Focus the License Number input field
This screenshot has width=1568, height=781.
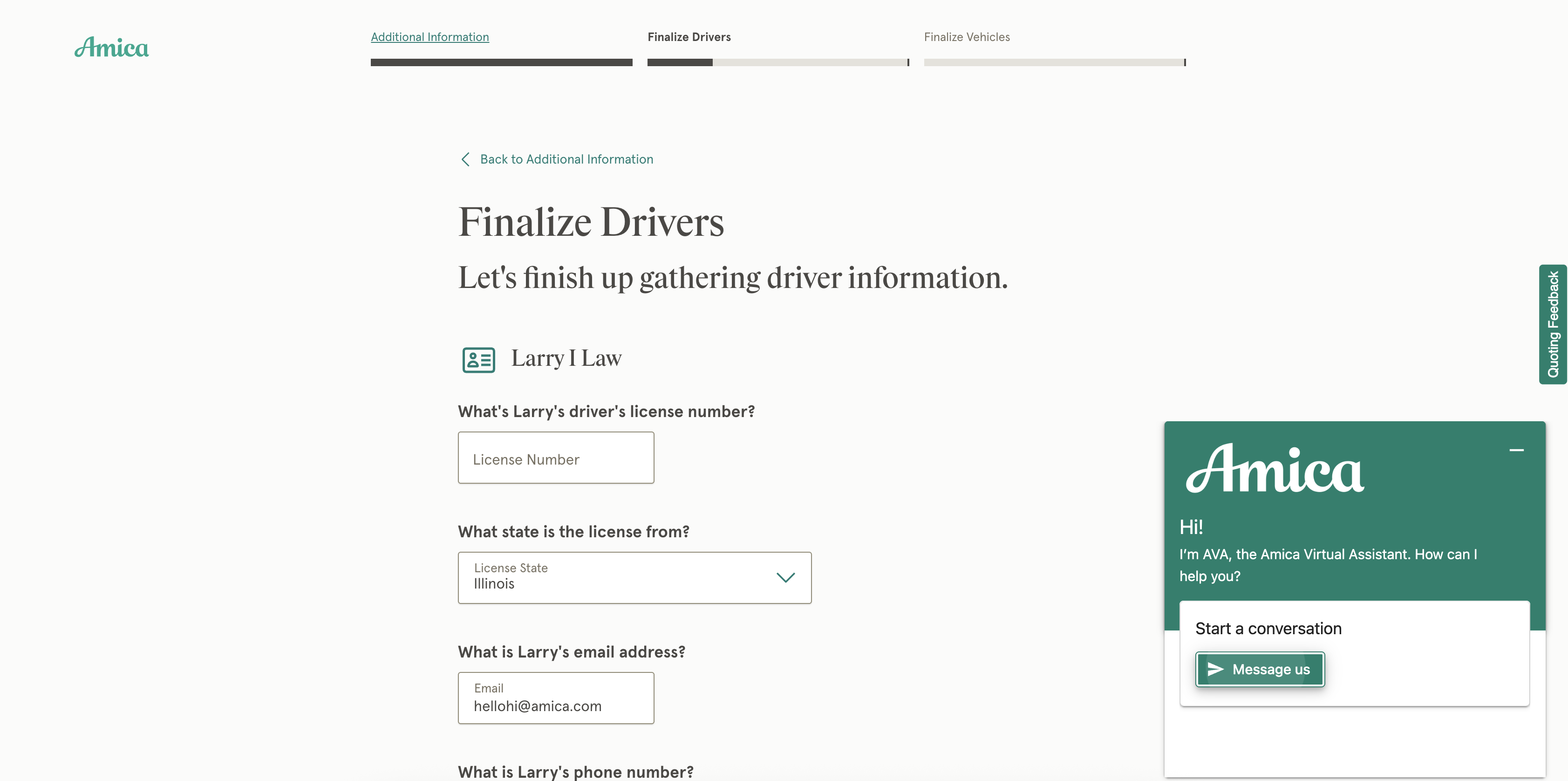(x=556, y=458)
